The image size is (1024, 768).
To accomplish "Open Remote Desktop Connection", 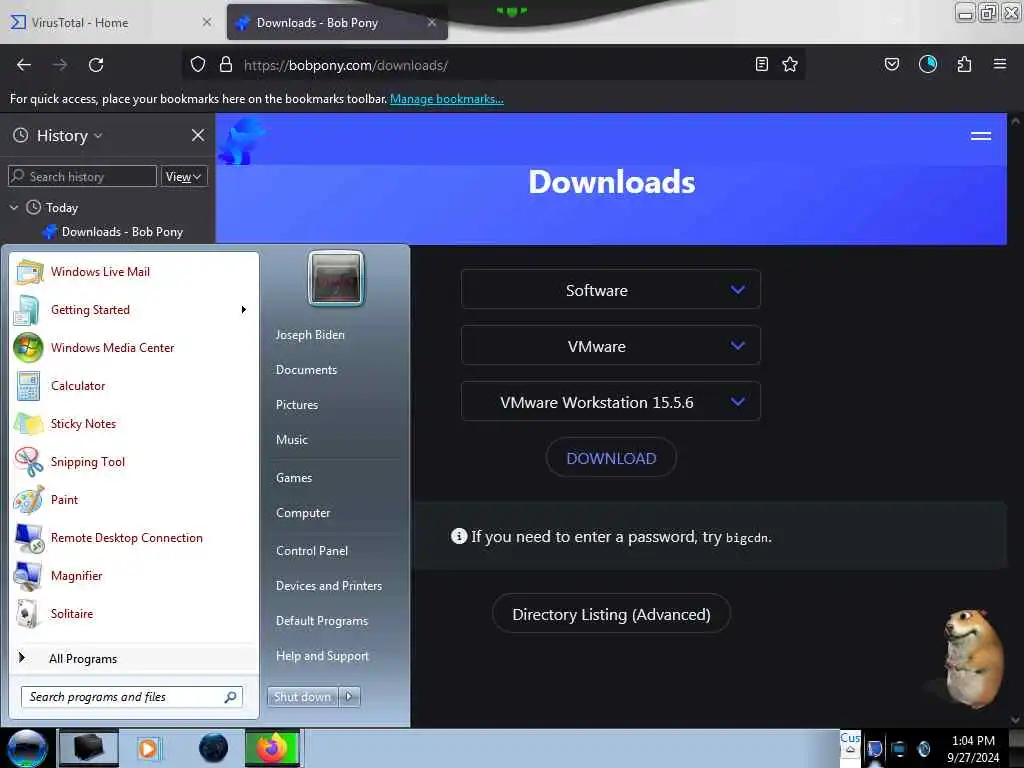I will point(134,537).
